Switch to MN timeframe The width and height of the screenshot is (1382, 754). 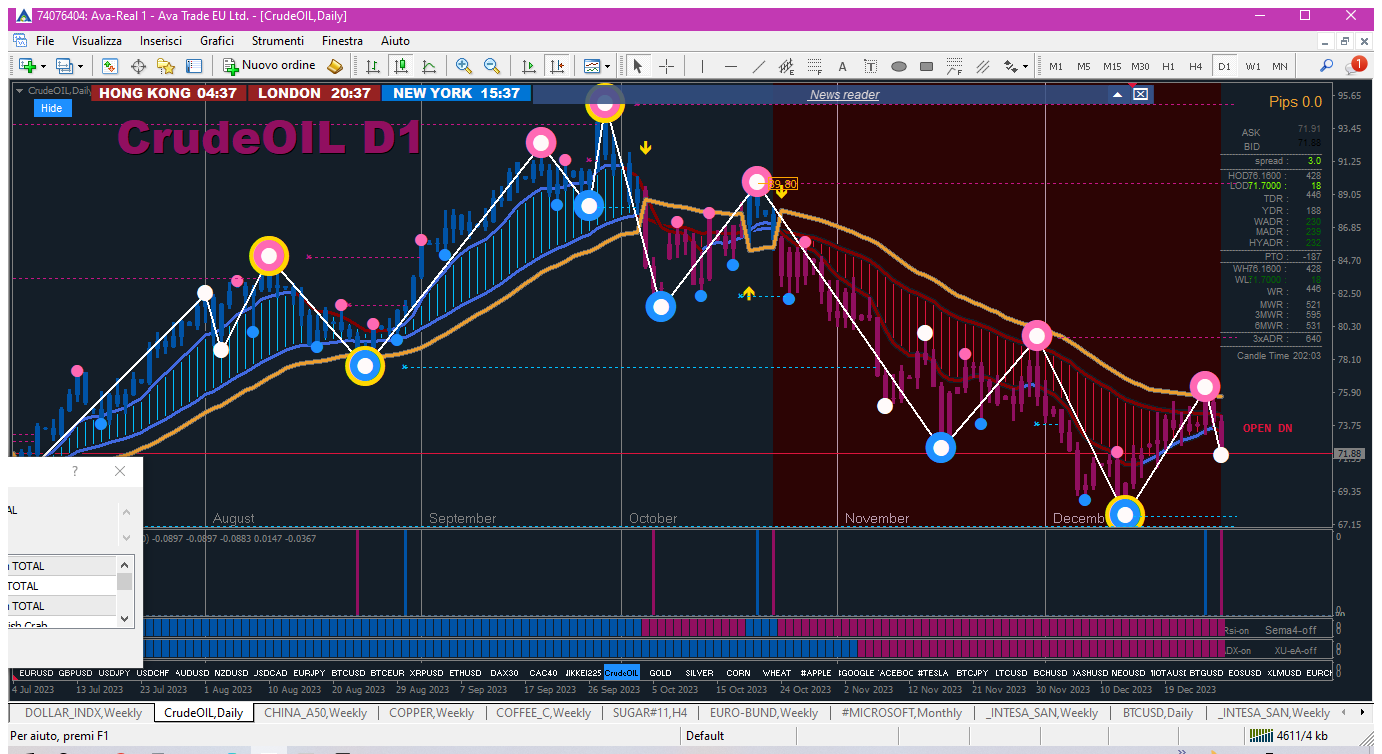1280,66
